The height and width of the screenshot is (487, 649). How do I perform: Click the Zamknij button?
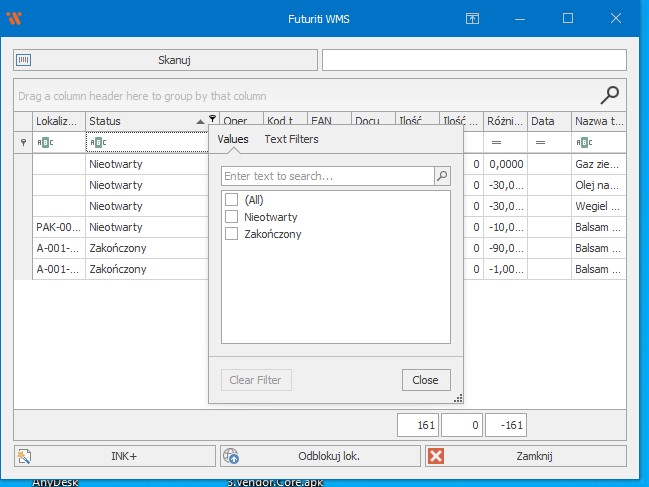point(526,456)
